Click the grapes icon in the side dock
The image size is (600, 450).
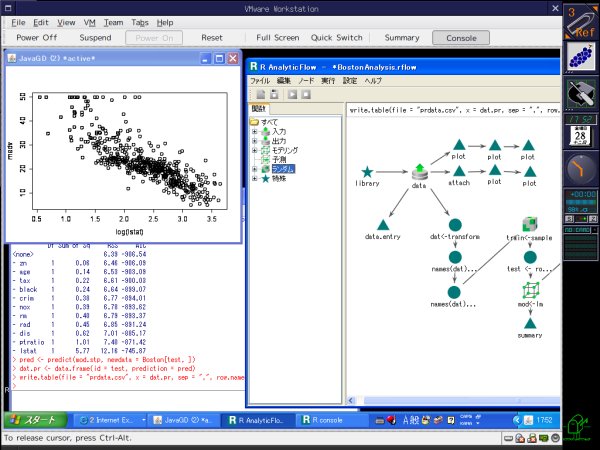(x=580, y=57)
